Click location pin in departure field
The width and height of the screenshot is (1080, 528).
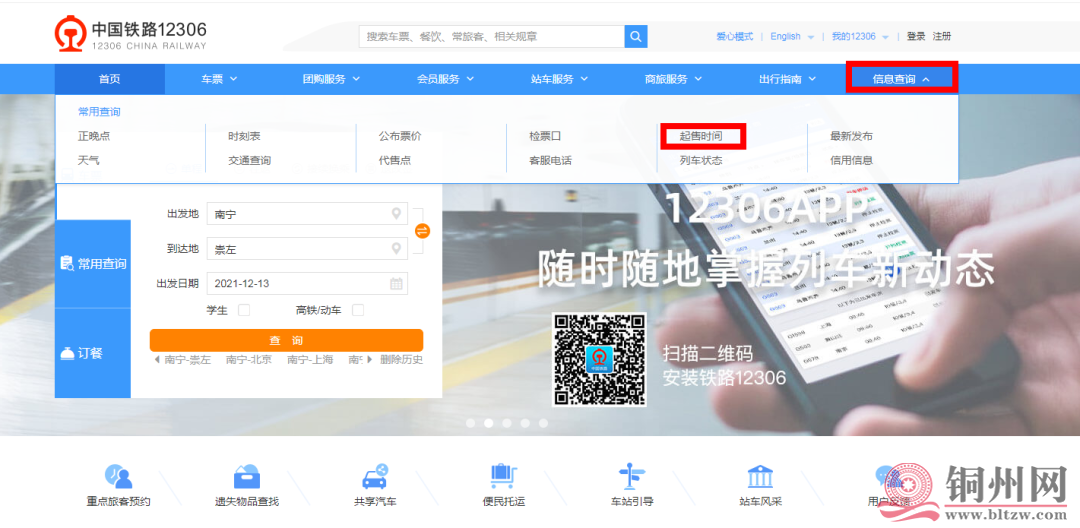397,214
